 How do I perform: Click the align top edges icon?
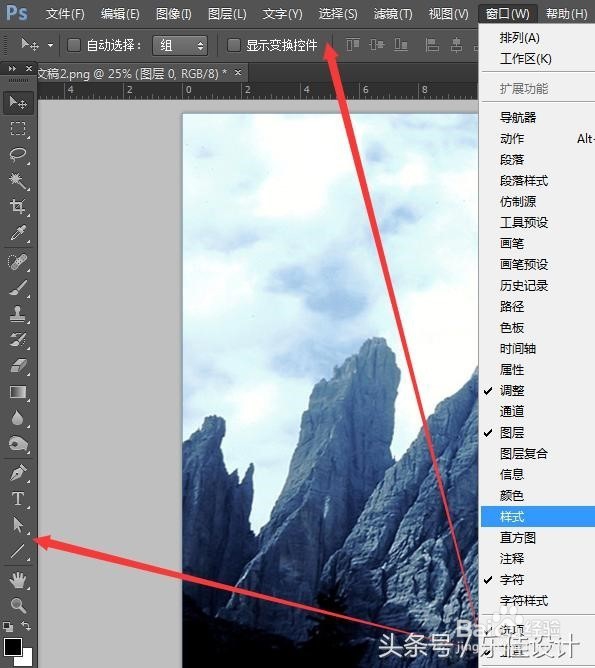click(353, 44)
